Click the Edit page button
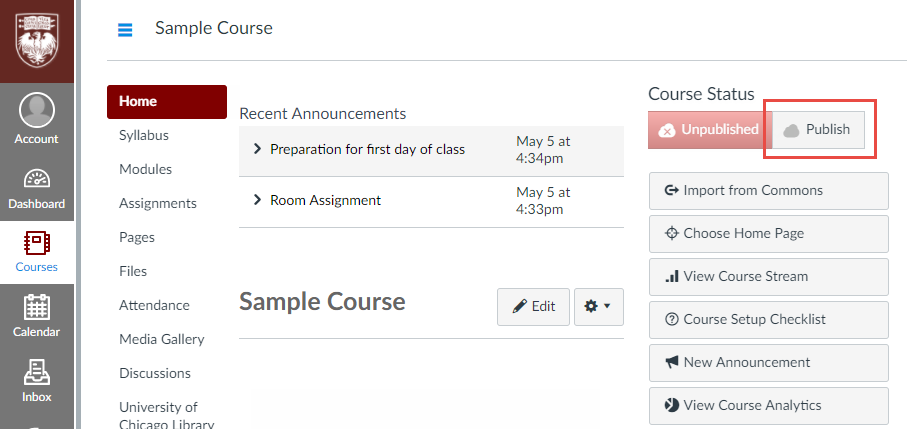This screenshot has width=907, height=429. pyautogui.click(x=533, y=307)
